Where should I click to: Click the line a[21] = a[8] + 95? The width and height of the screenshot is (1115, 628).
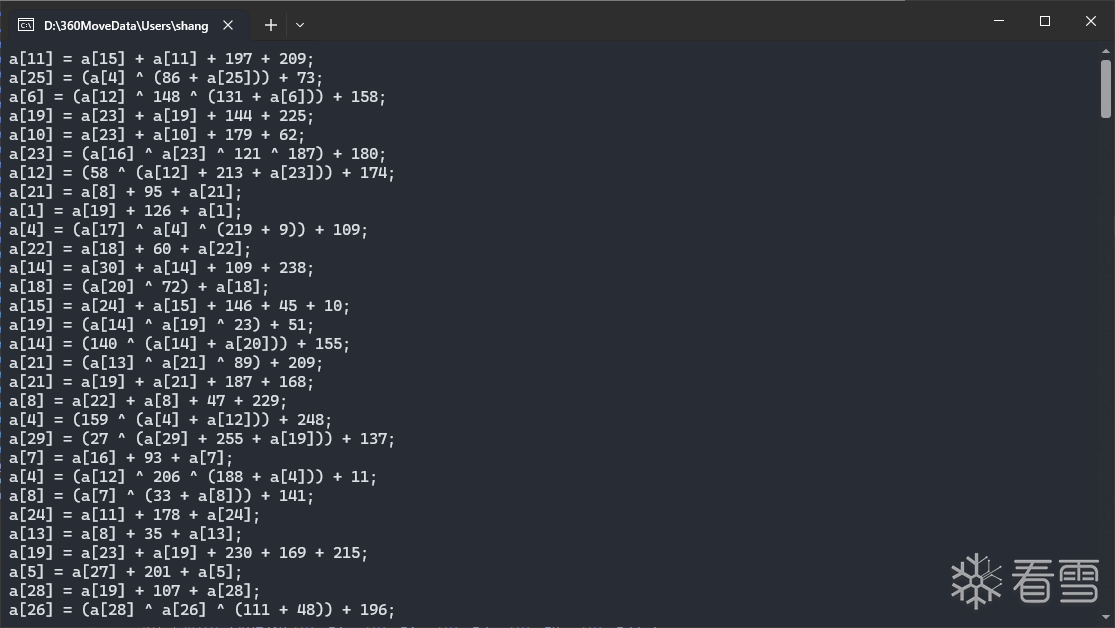[x=125, y=192]
